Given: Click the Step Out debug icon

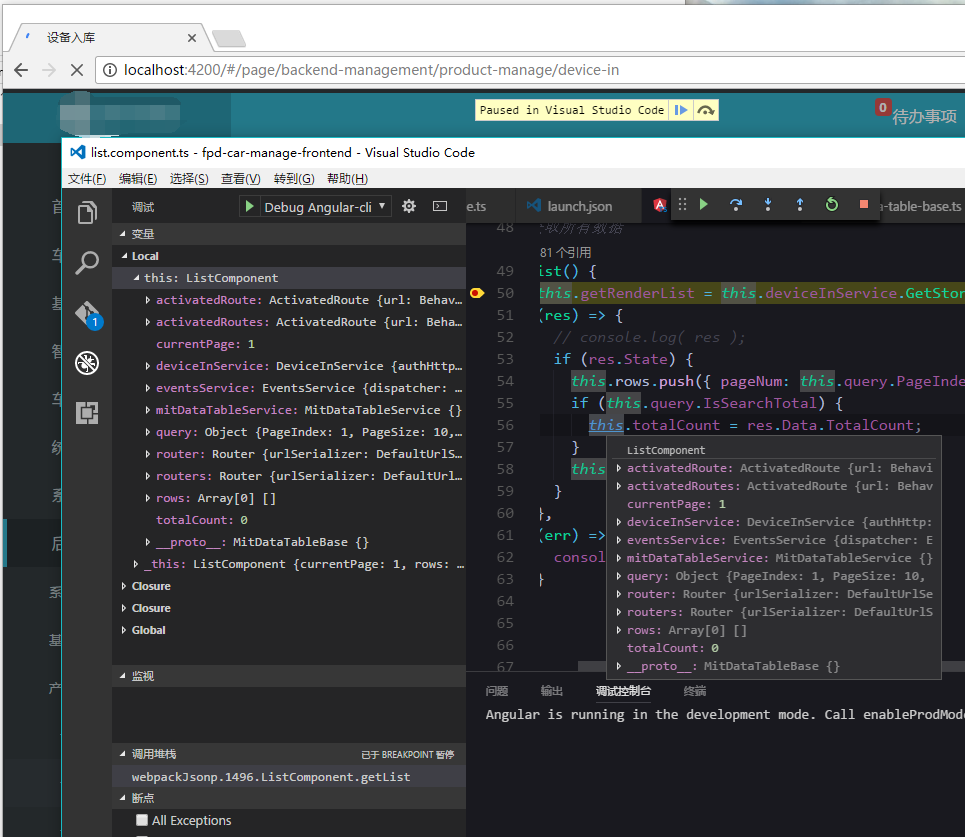Looking at the screenshot, I should point(800,204).
